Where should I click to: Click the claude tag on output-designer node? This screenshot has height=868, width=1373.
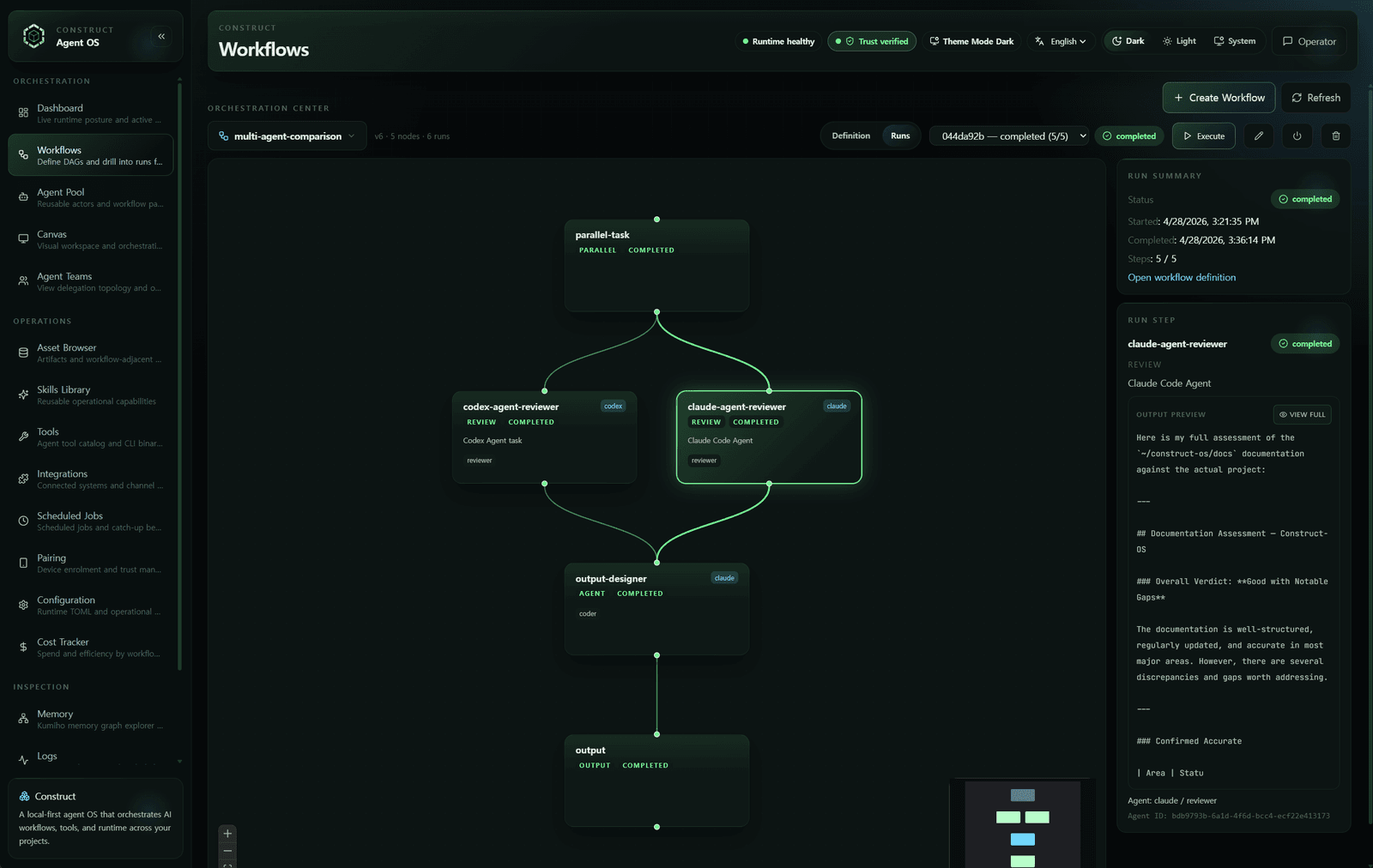point(724,578)
